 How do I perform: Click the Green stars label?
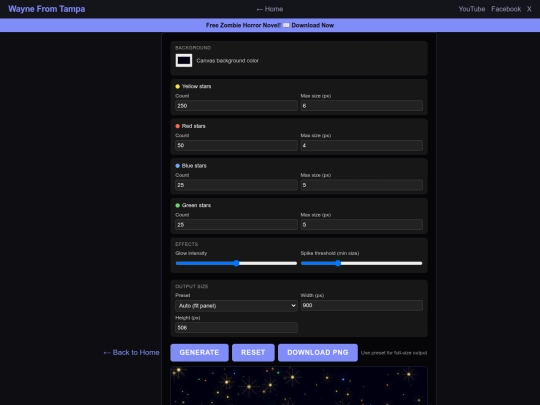click(196, 205)
